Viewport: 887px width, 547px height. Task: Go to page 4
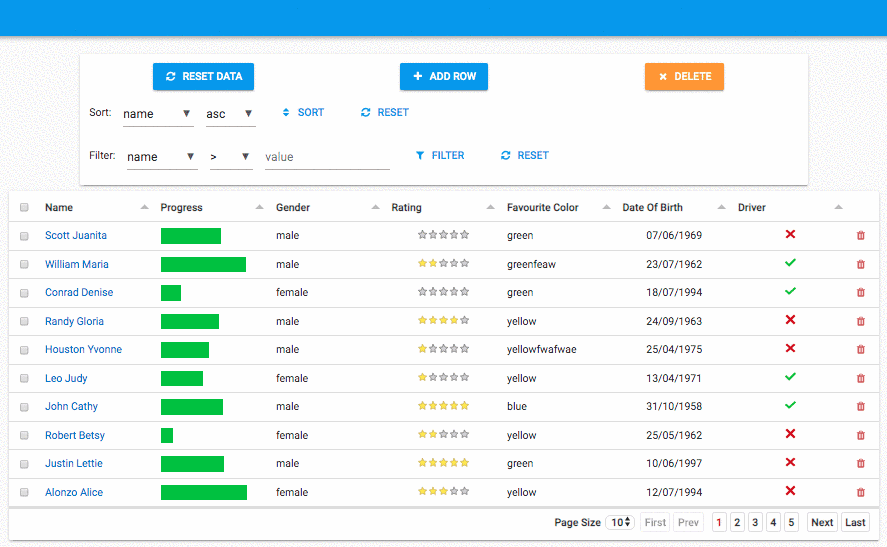(773, 522)
